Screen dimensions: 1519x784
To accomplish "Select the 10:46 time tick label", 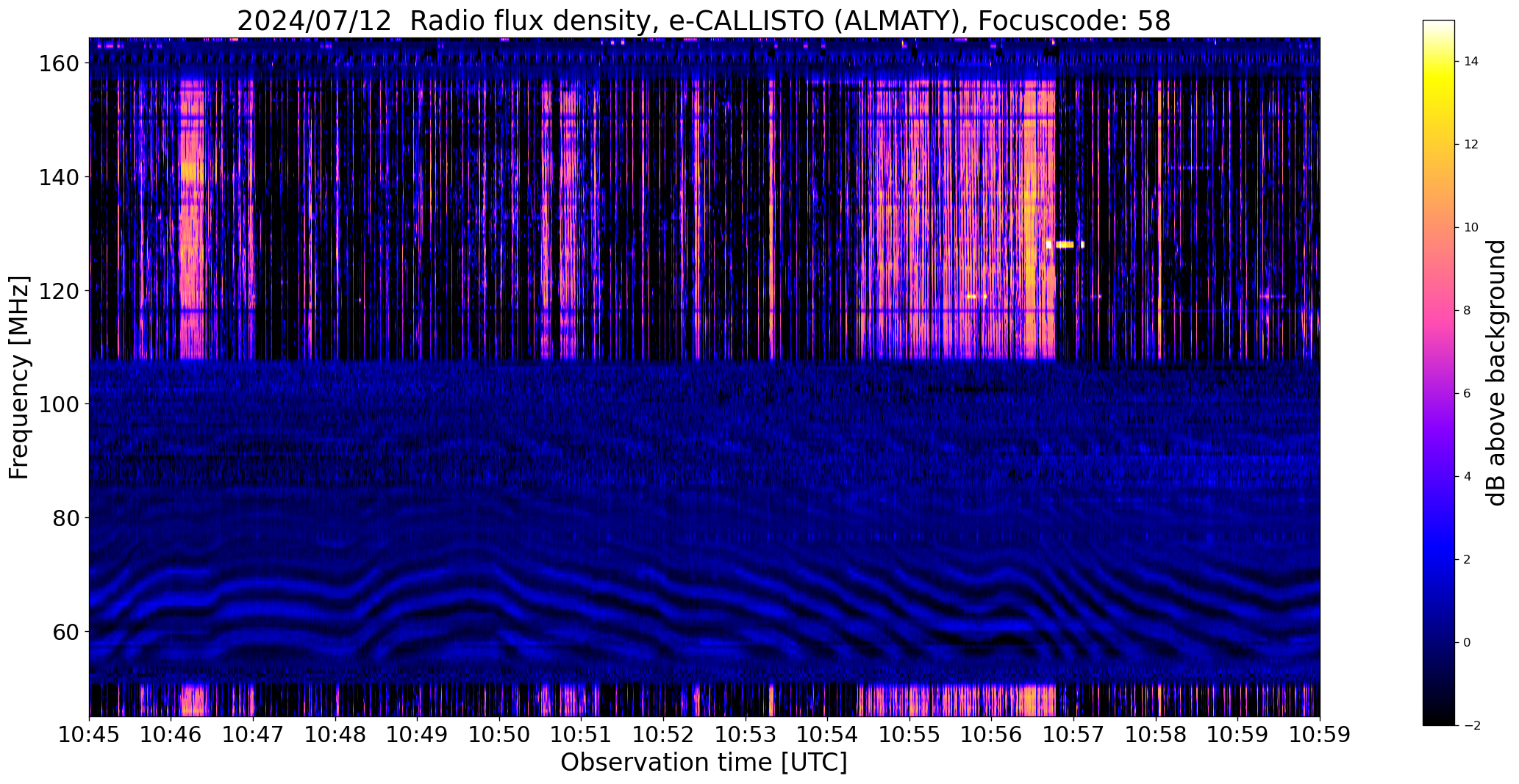I will tap(171, 735).
